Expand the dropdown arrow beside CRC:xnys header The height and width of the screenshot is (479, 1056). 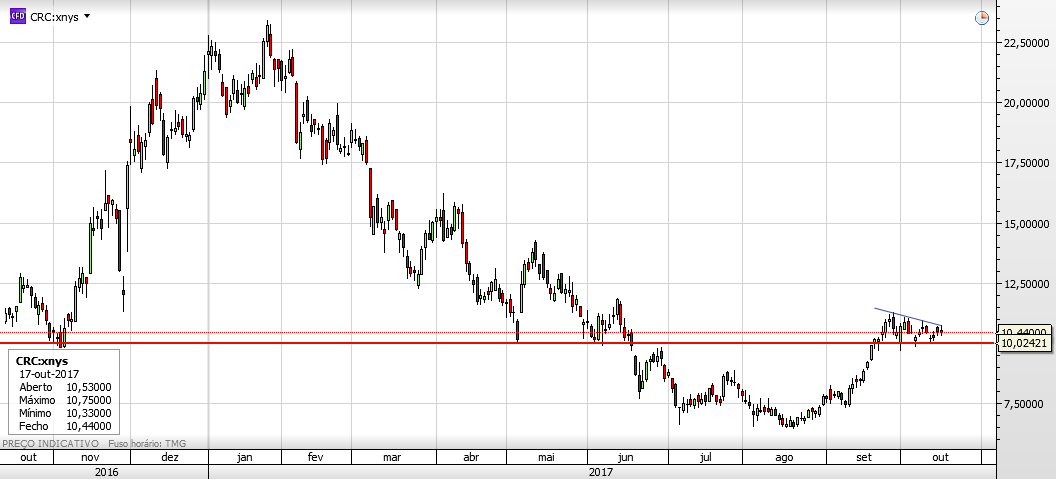pyautogui.click(x=86, y=16)
